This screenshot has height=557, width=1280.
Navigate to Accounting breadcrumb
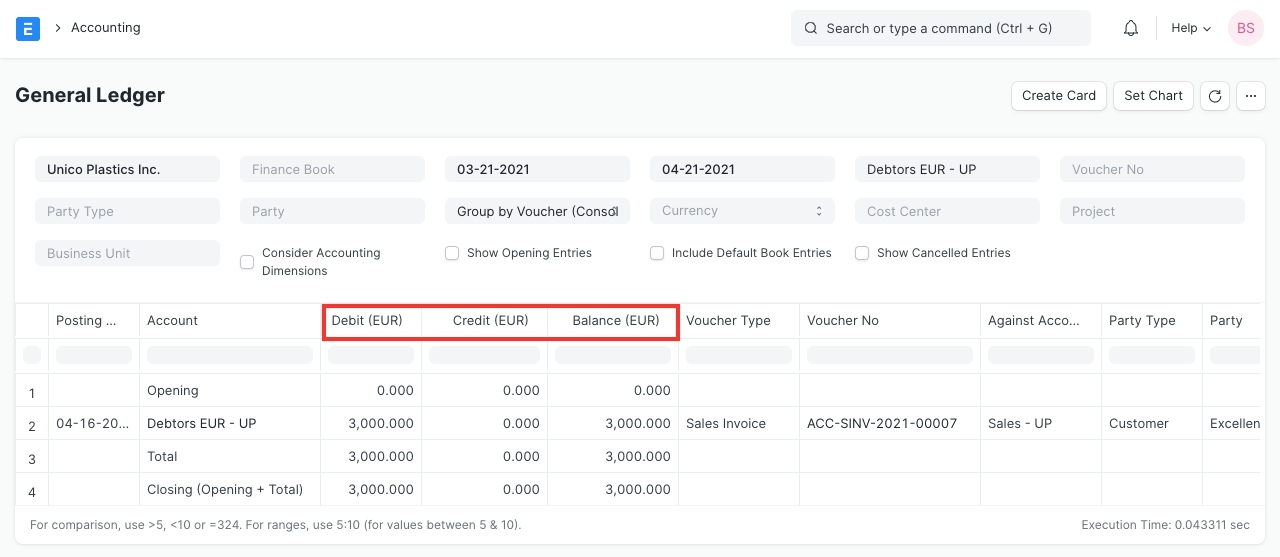(105, 28)
